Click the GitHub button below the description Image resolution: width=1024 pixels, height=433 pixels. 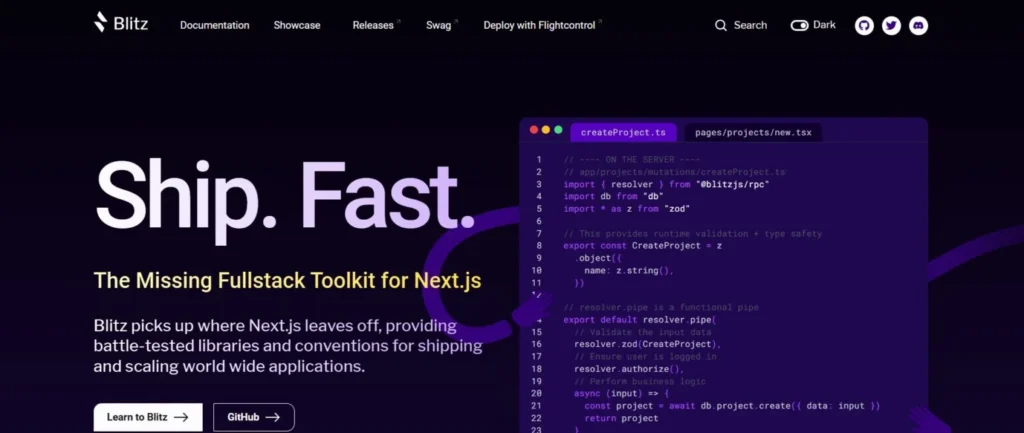click(253, 417)
